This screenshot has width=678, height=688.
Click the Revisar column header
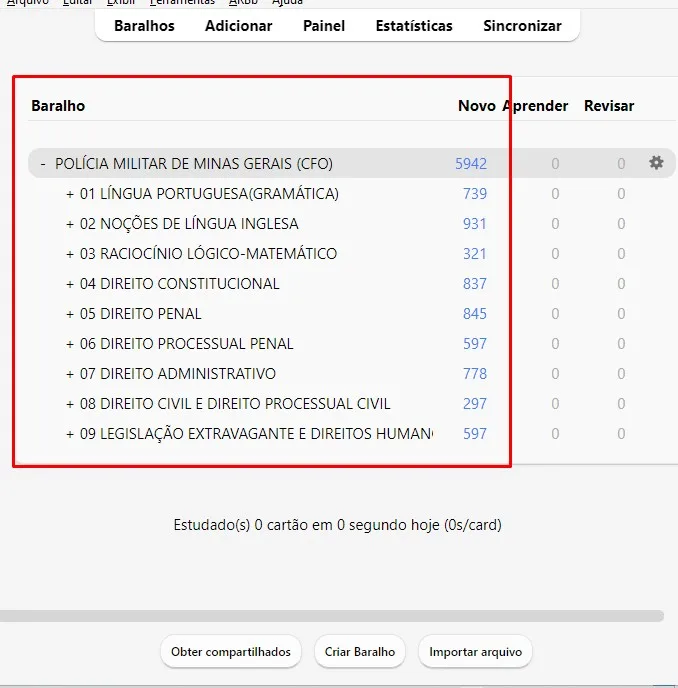pyautogui.click(x=609, y=106)
